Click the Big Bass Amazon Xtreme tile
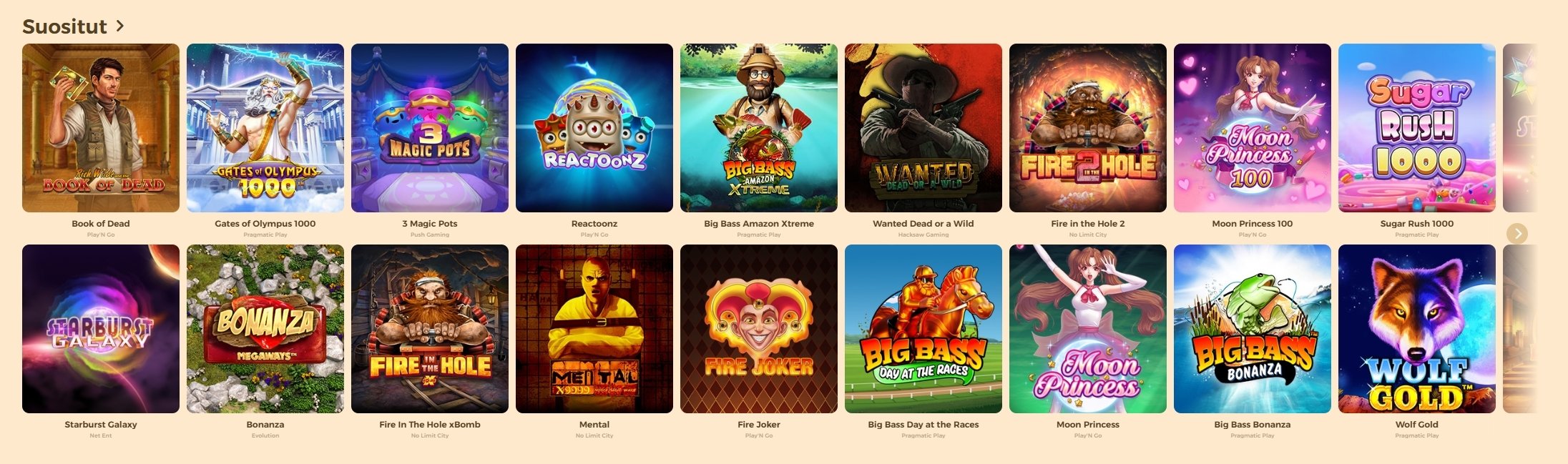 pyautogui.click(x=759, y=128)
